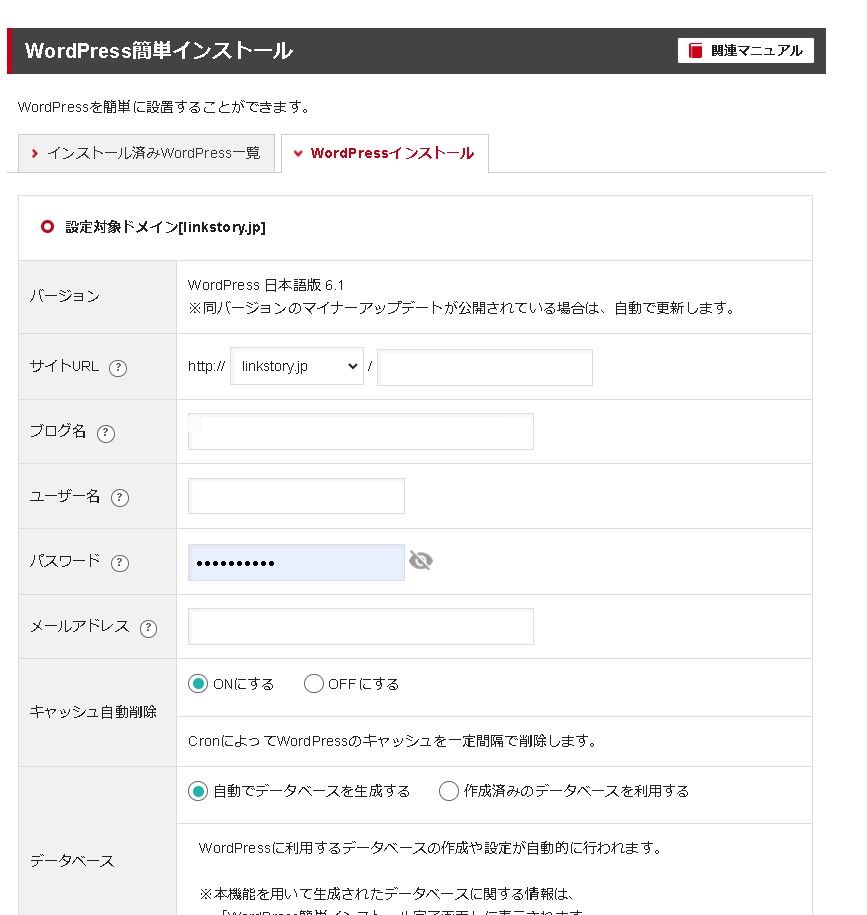Click the site URL path input field
The image size is (867, 915).
(485, 367)
